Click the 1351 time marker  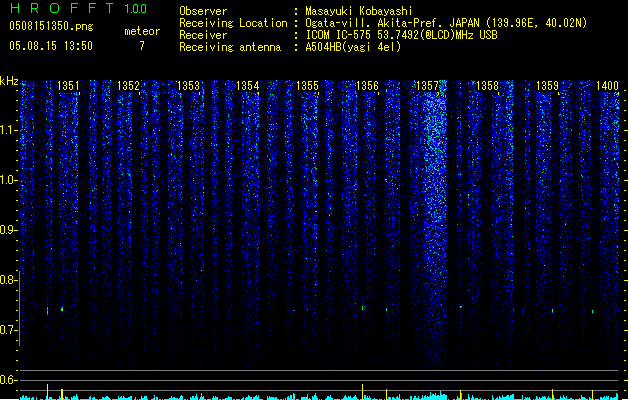(69, 86)
